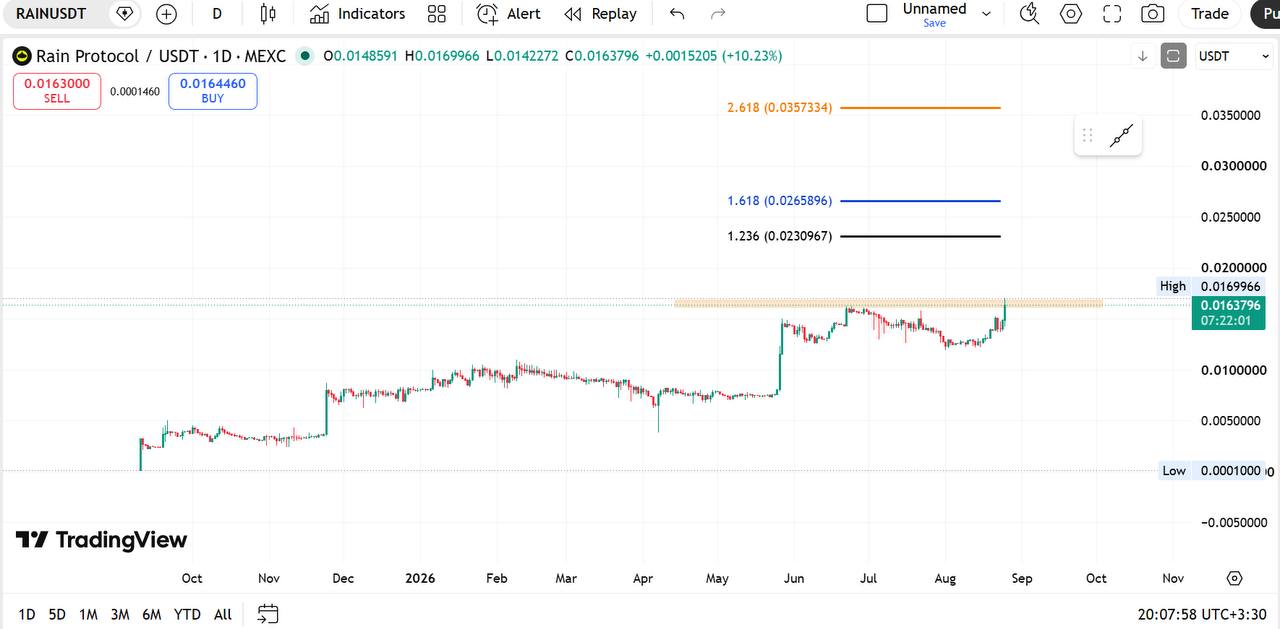The height and width of the screenshot is (629, 1280).
Task: Click the diamond icon beside RAINUSDT
Action: tap(124, 14)
